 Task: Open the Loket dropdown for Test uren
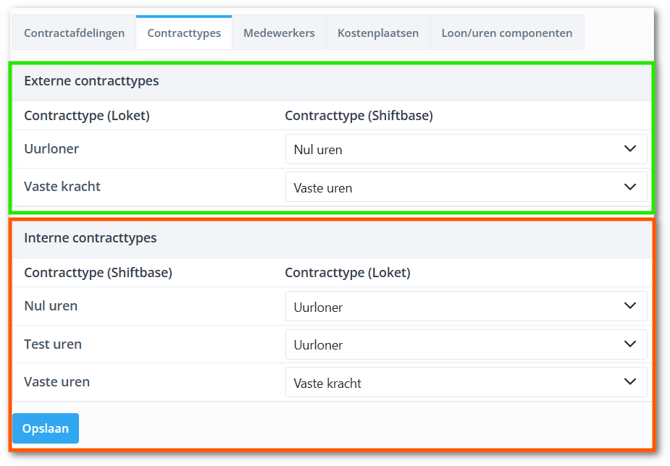[x=465, y=345]
